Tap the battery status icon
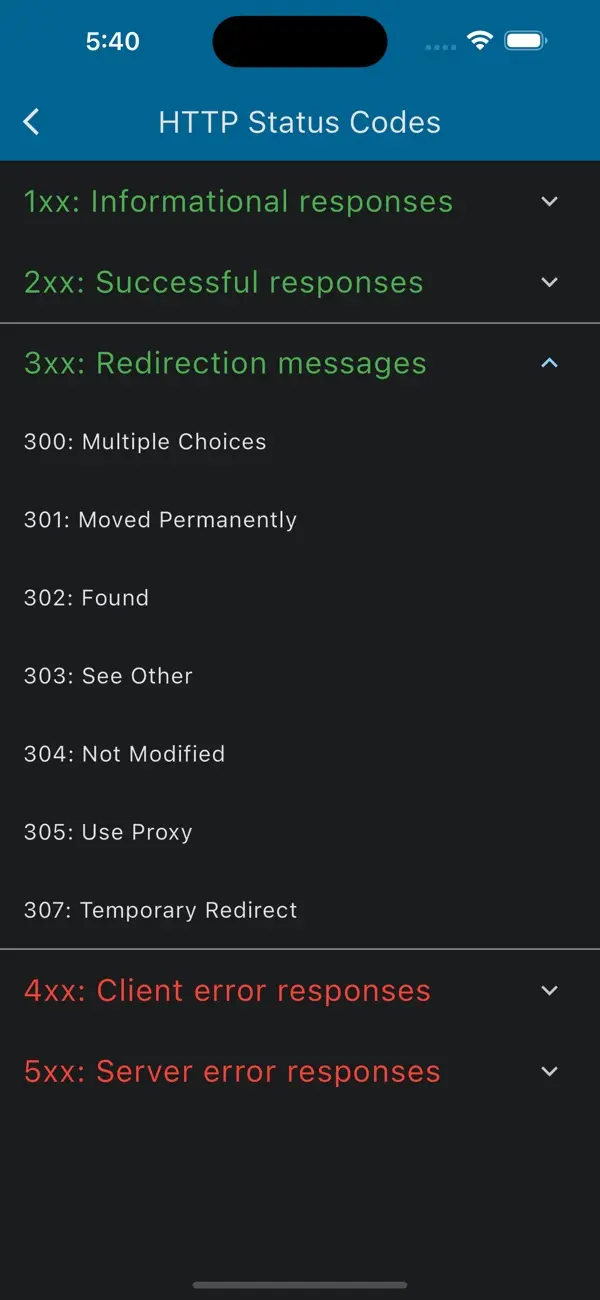Viewport: 600px width, 1300px height. click(526, 41)
